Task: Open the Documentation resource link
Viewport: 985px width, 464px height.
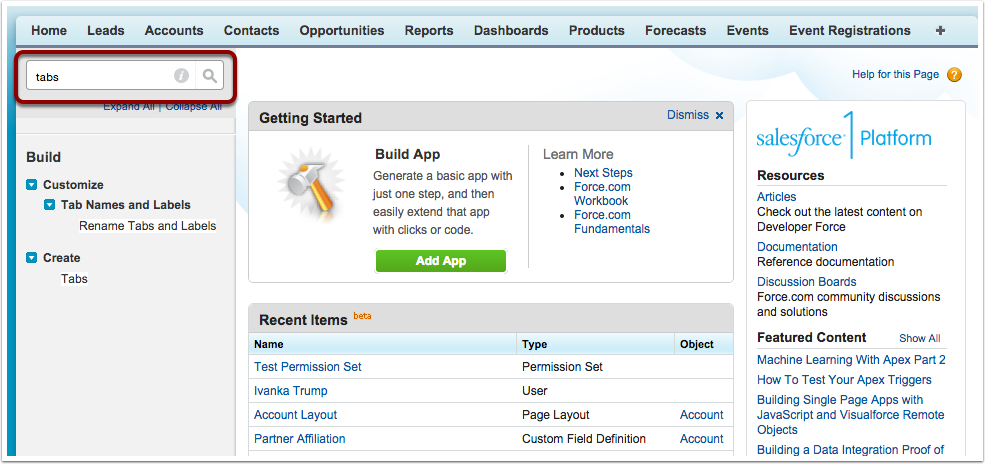Action: tap(797, 247)
